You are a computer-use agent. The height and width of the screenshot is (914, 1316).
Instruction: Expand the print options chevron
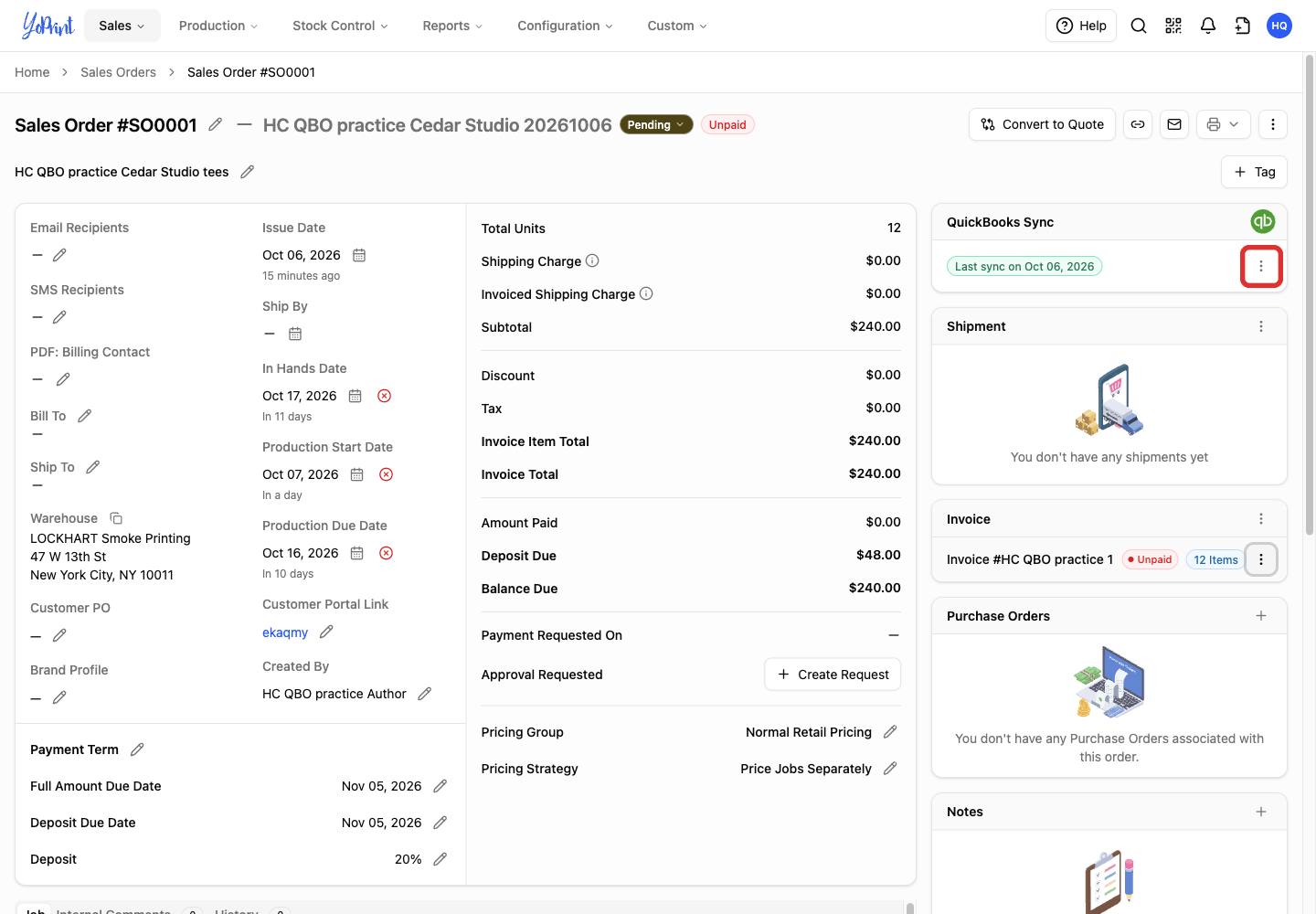(1234, 124)
